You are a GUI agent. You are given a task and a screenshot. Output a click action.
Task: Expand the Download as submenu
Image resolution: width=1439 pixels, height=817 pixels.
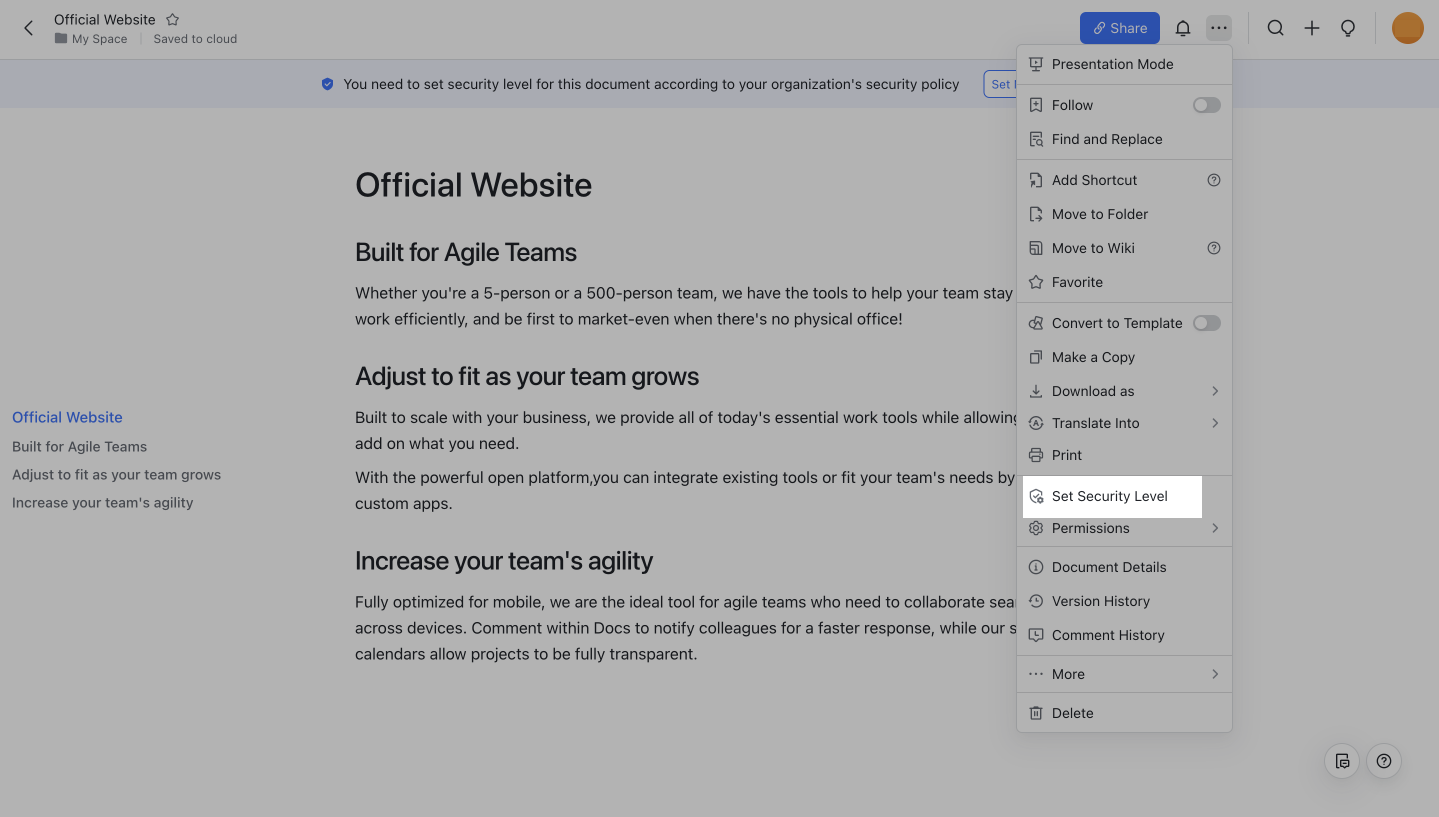tap(1124, 391)
